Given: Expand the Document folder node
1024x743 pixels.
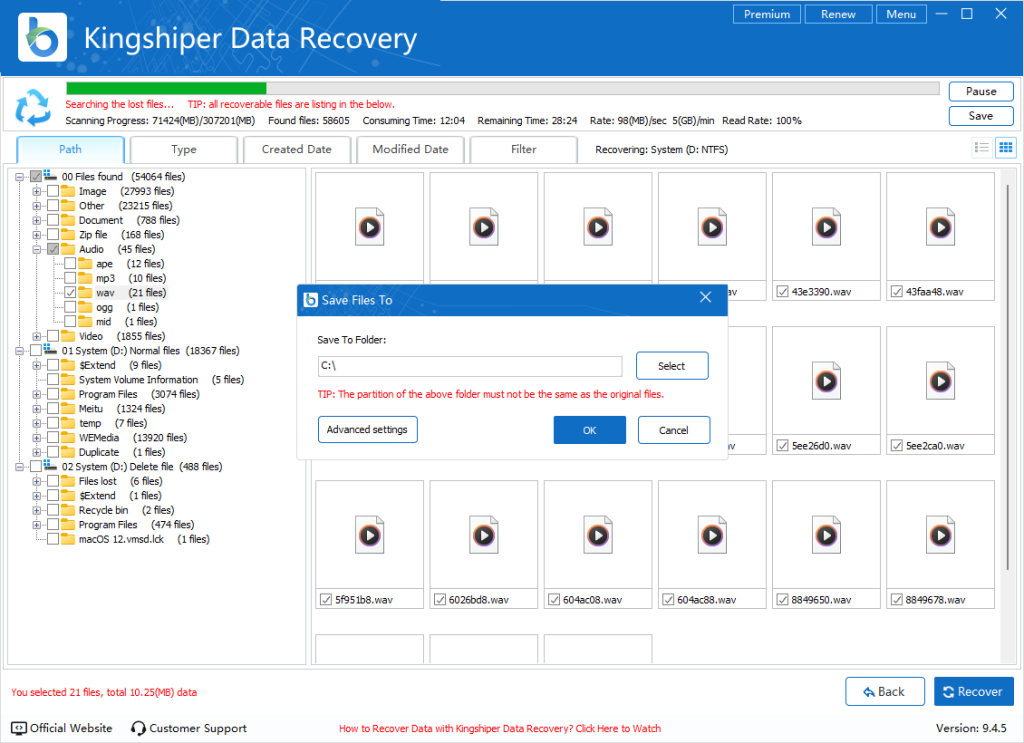Looking at the screenshot, I should 37,220.
